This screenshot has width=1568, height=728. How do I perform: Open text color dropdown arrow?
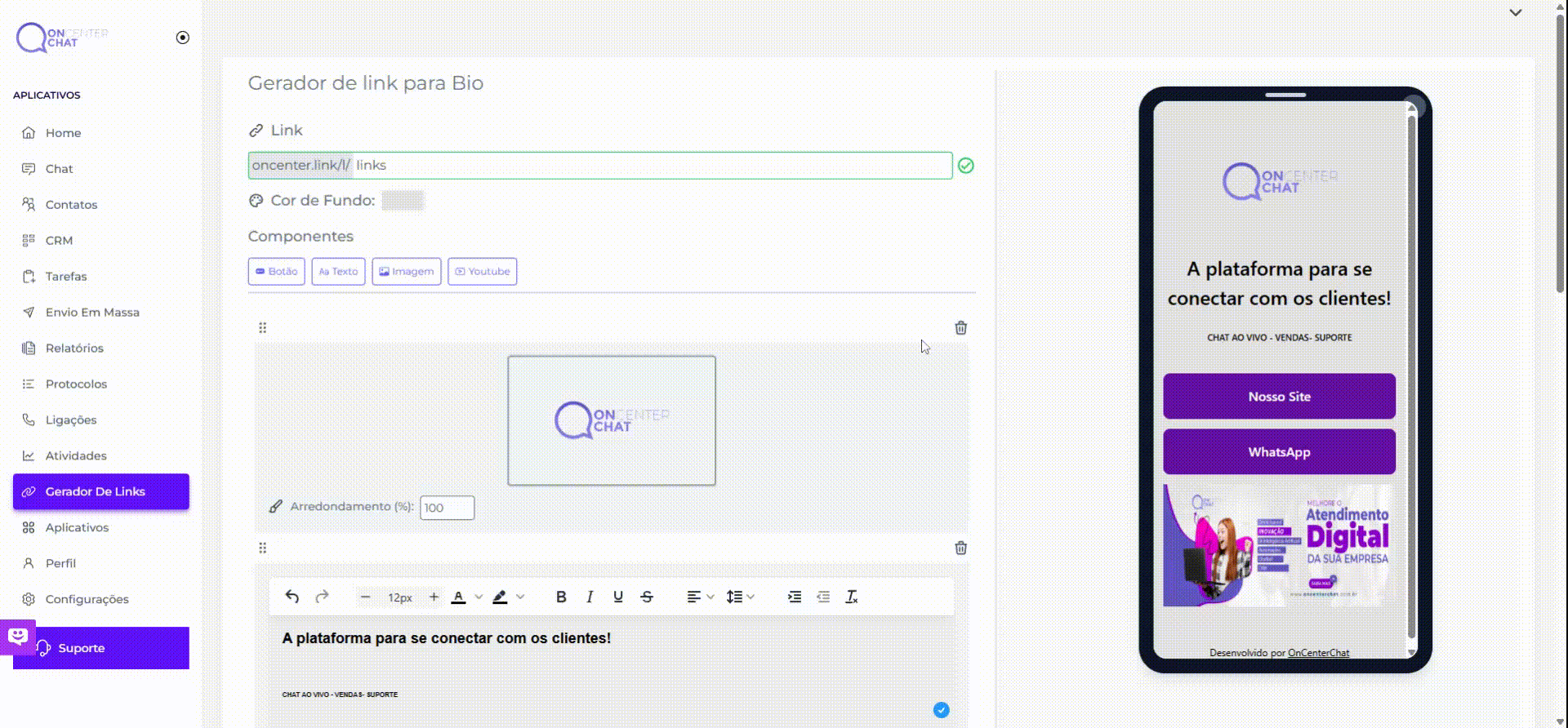(x=479, y=597)
